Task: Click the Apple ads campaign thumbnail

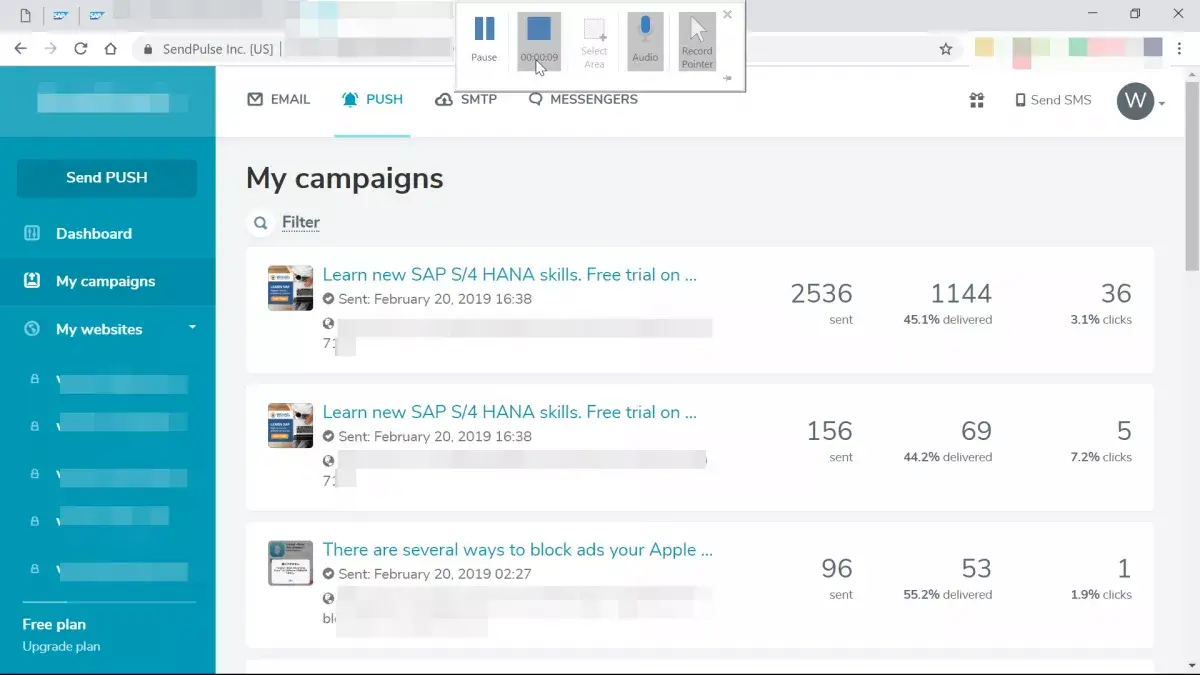Action: (x=291, y=563)
